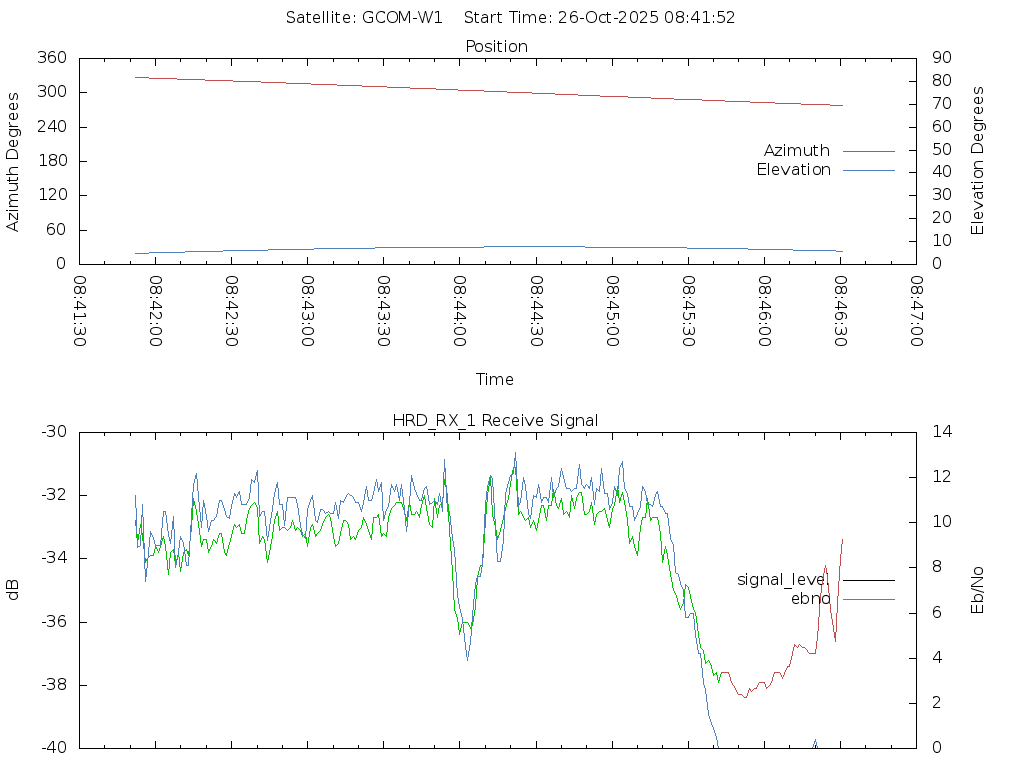Click the Eb/No right axis label

pyautogui.click(x=978, y=590)
